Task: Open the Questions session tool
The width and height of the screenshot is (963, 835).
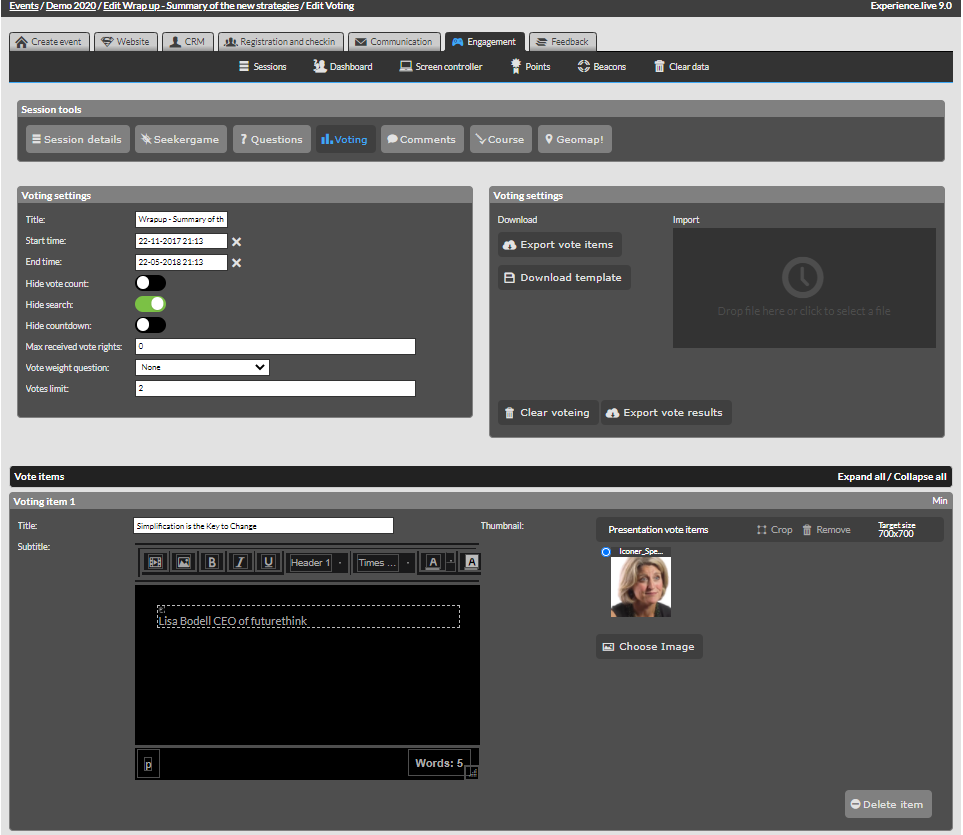Action: click(x=270, y=139)
